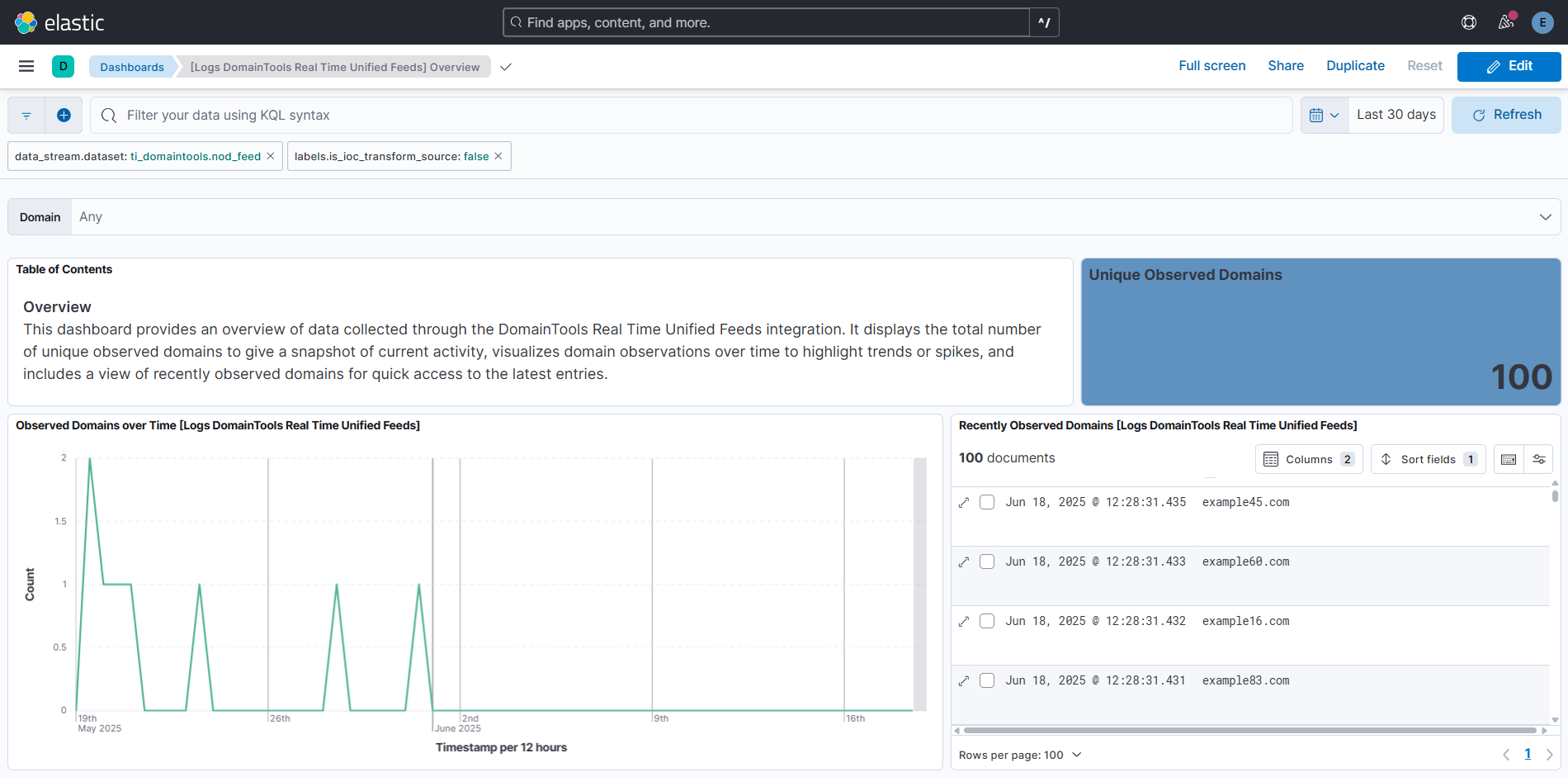Click the example45.com domain cell
The height and width of the screenshot is (777, 1568).
tap(1245, 502)
